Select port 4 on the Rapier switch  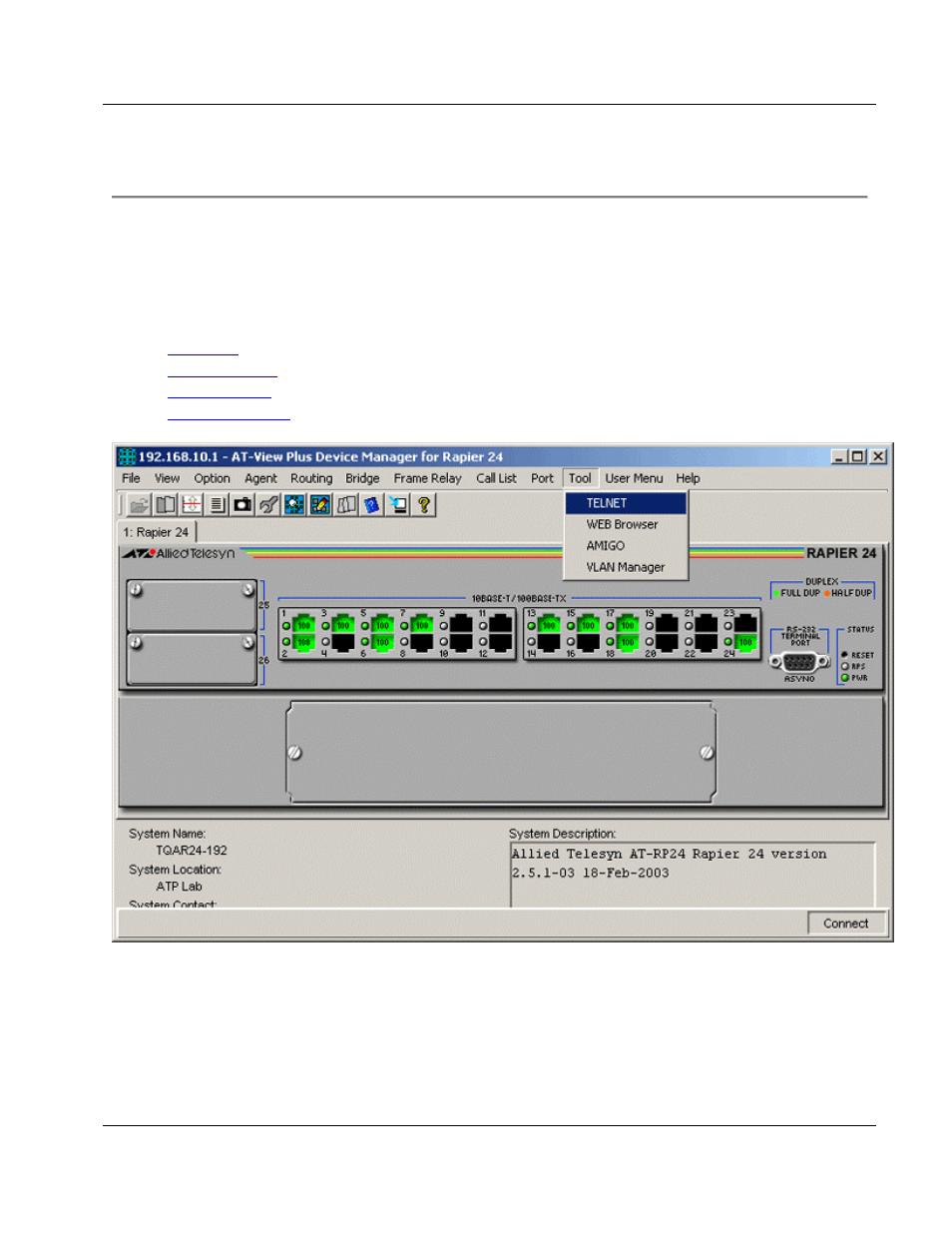343,642
